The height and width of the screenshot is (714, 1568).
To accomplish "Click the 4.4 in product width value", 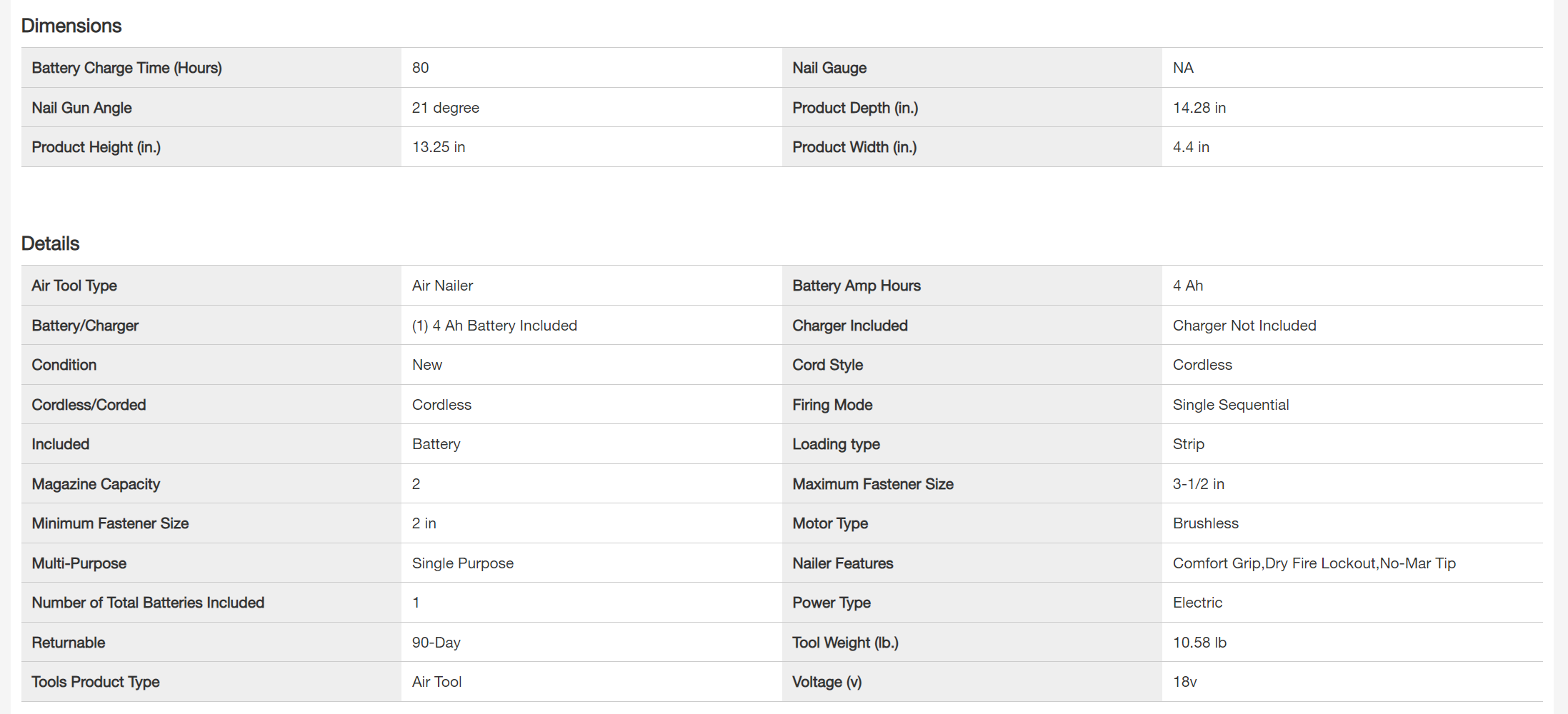I will (1191, 147).
